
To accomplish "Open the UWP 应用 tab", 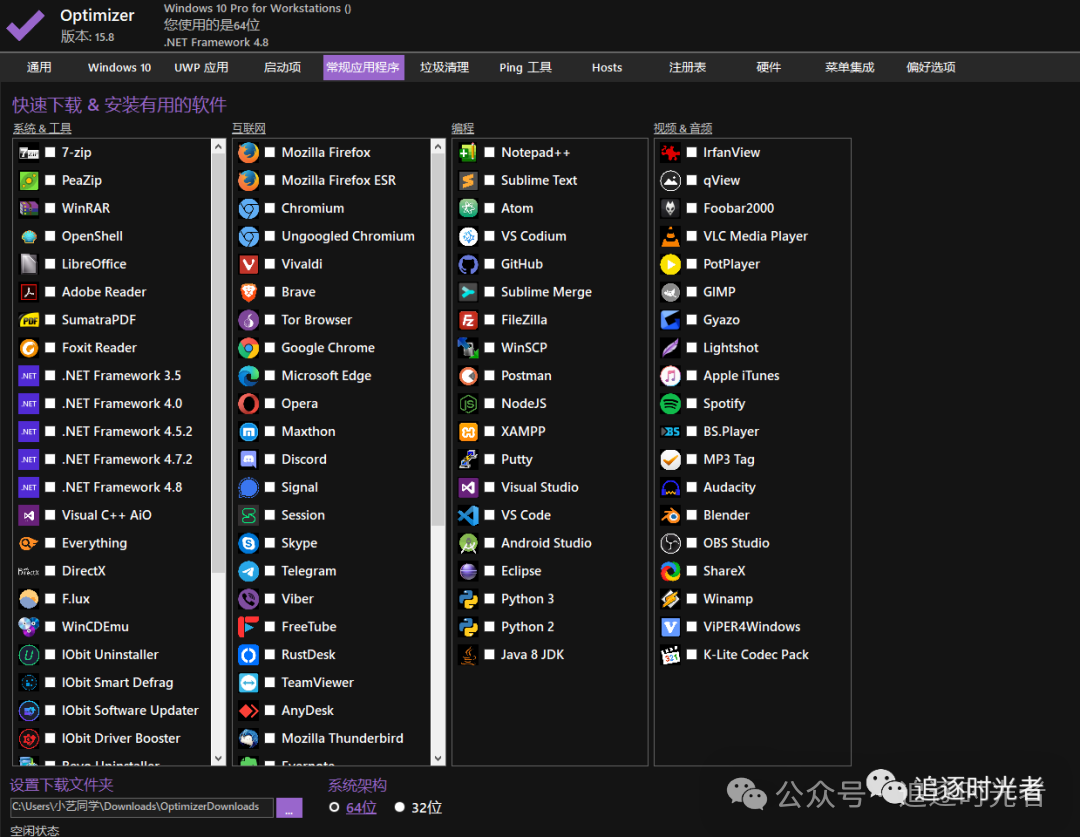I will [x=201, y=68].
